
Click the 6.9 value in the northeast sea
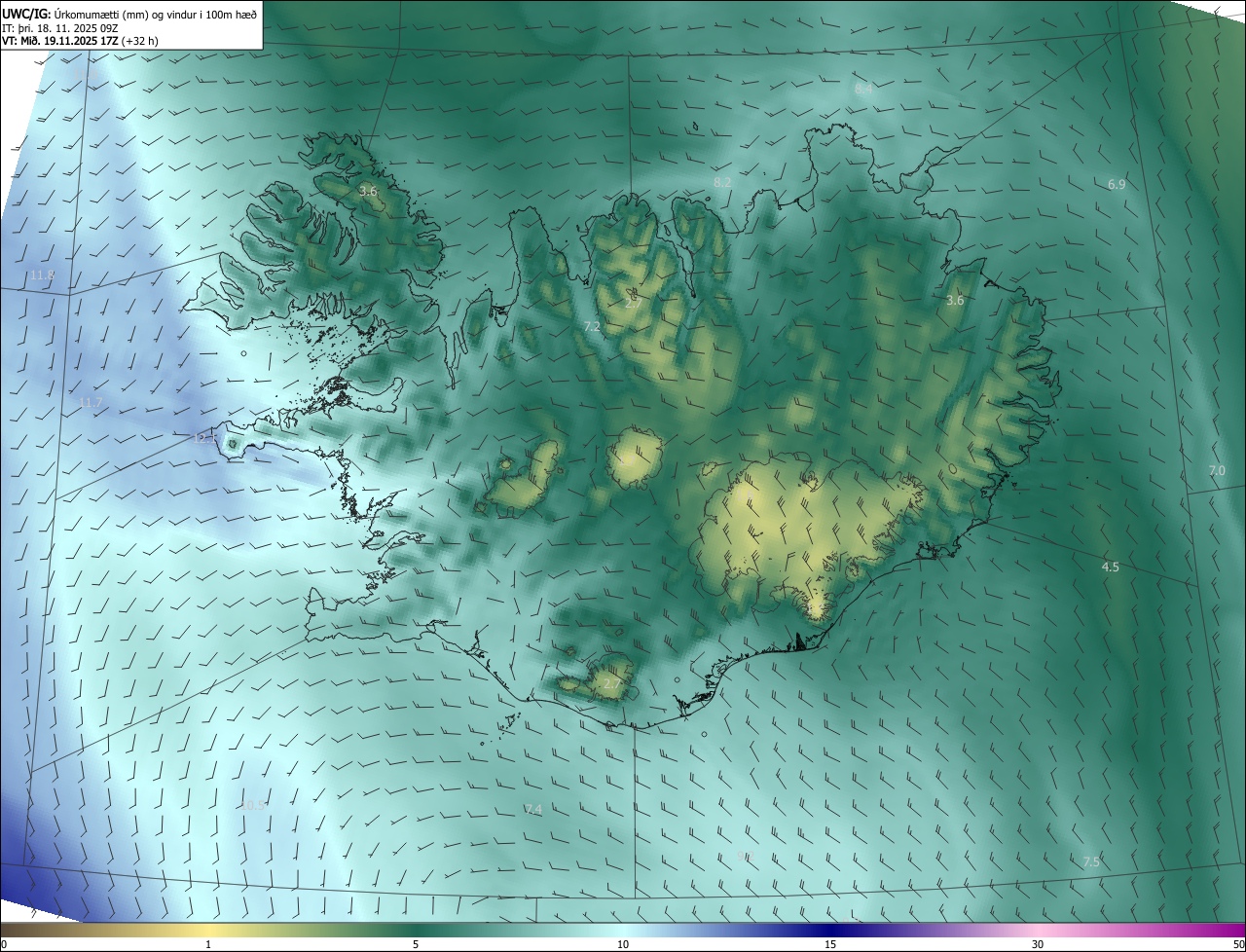pyautogui.click(x=1117, y=184)
